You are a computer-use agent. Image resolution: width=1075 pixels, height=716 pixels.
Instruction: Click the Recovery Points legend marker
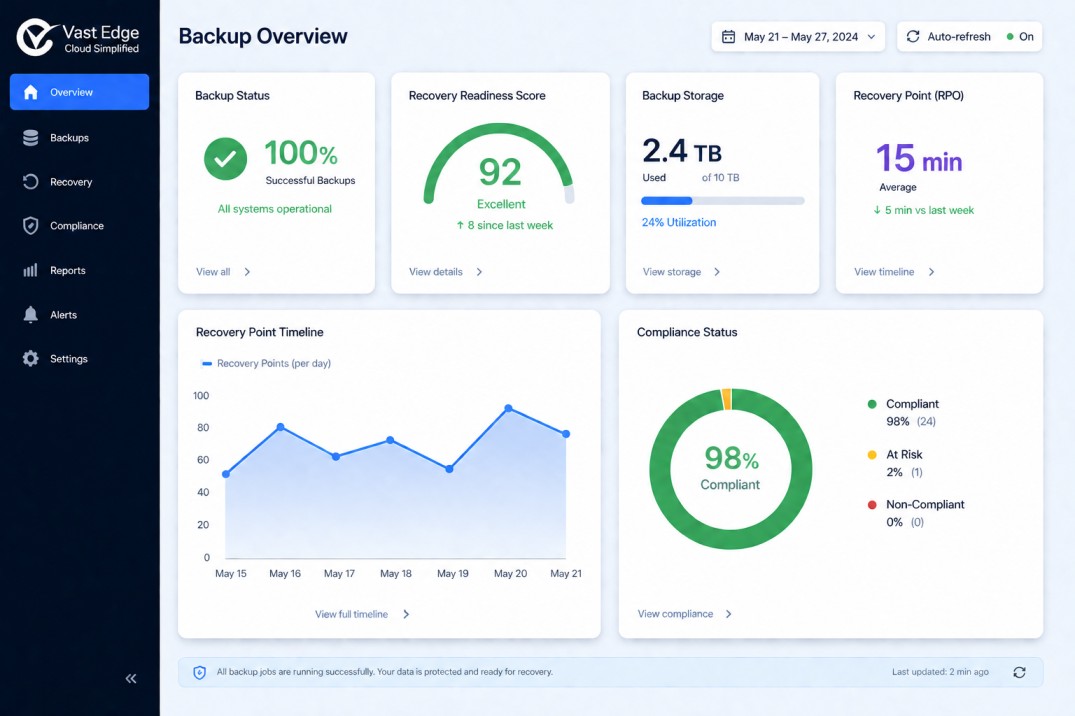point(206,363)
